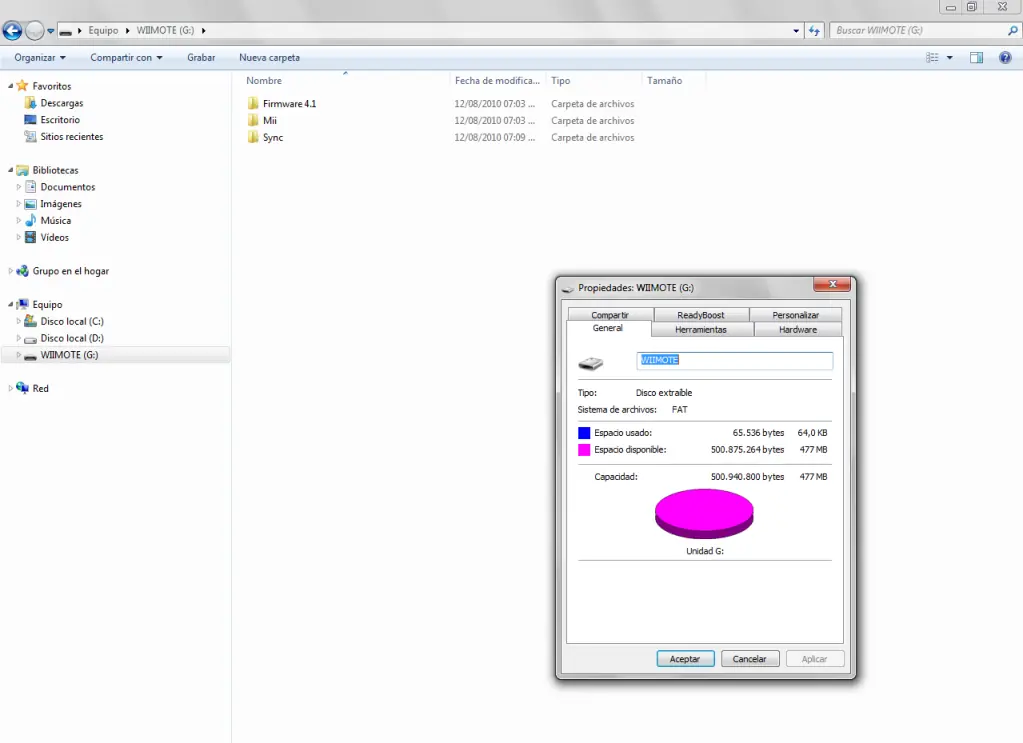Click the "65.536 bytes" used space value

click(x=758, y=432)
